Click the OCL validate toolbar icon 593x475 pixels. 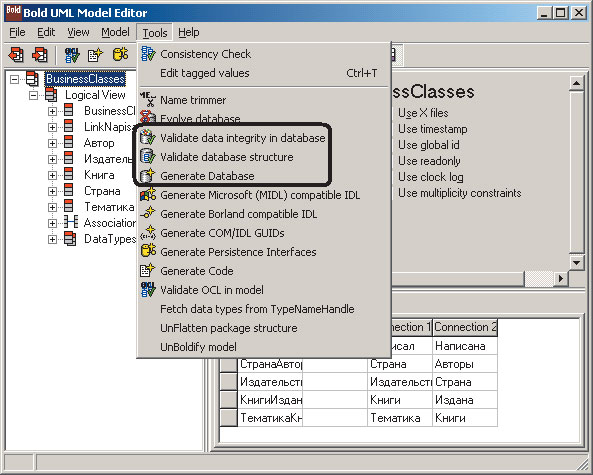point(72,55)
